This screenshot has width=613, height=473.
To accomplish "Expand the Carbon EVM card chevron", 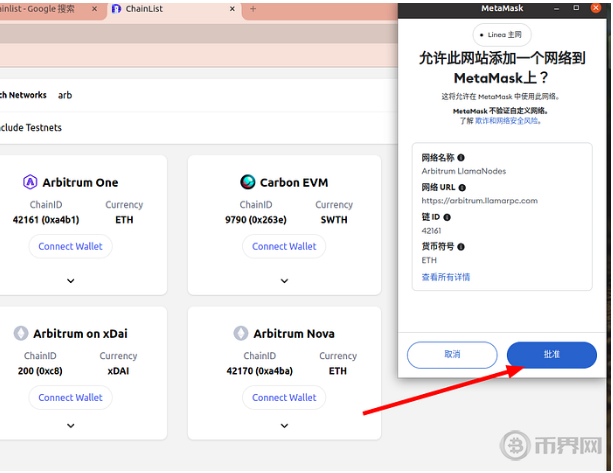I will [284, 281].
